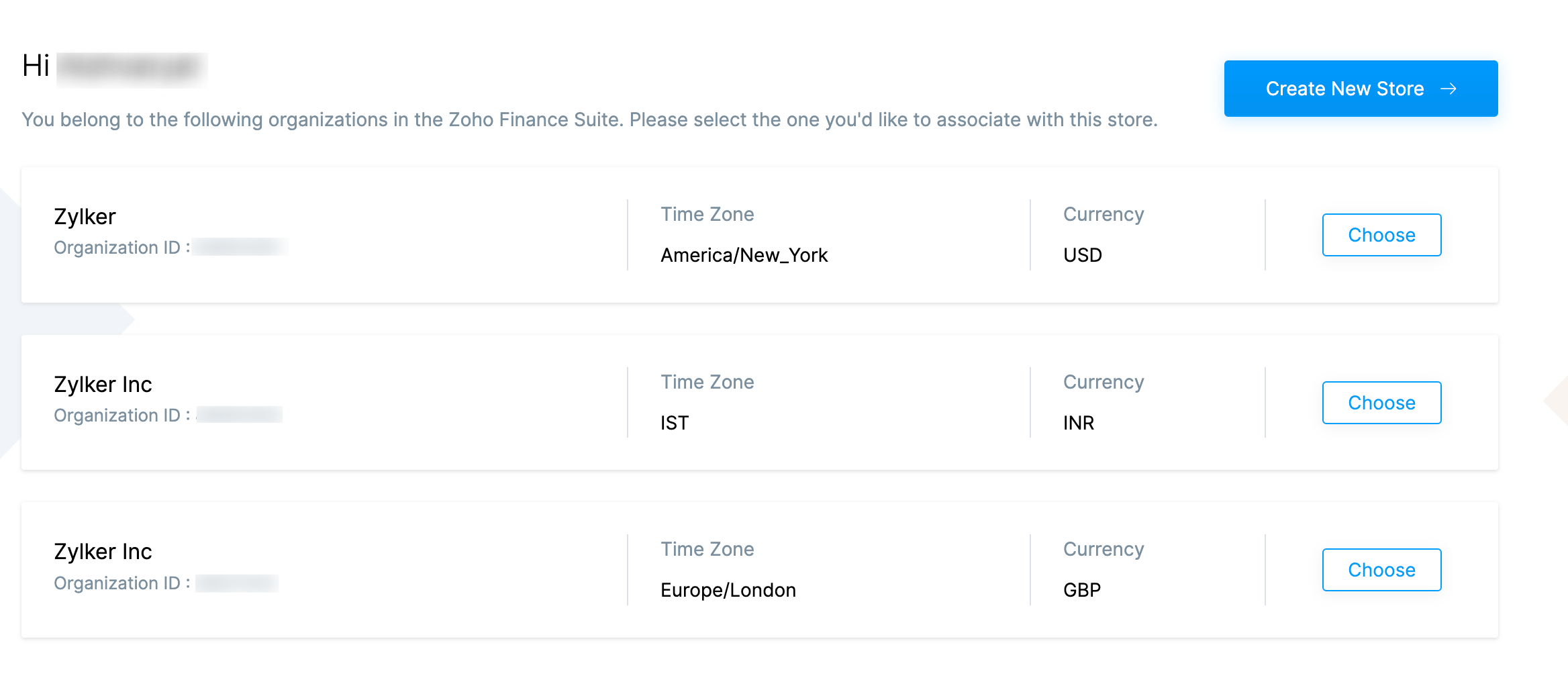Click the Zylker Inc name in second card

pos(103,384)
